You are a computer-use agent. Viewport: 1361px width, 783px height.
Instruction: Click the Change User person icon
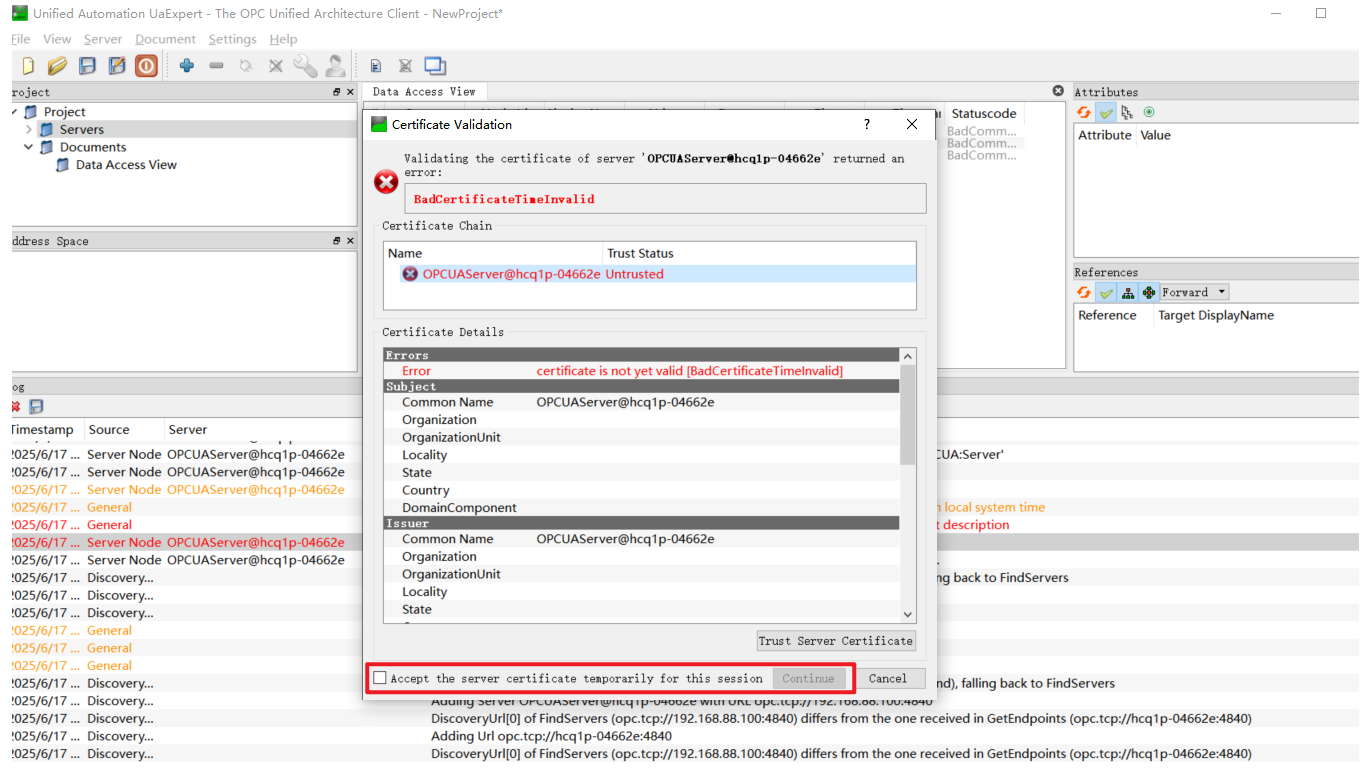click(x=335, y=66)
